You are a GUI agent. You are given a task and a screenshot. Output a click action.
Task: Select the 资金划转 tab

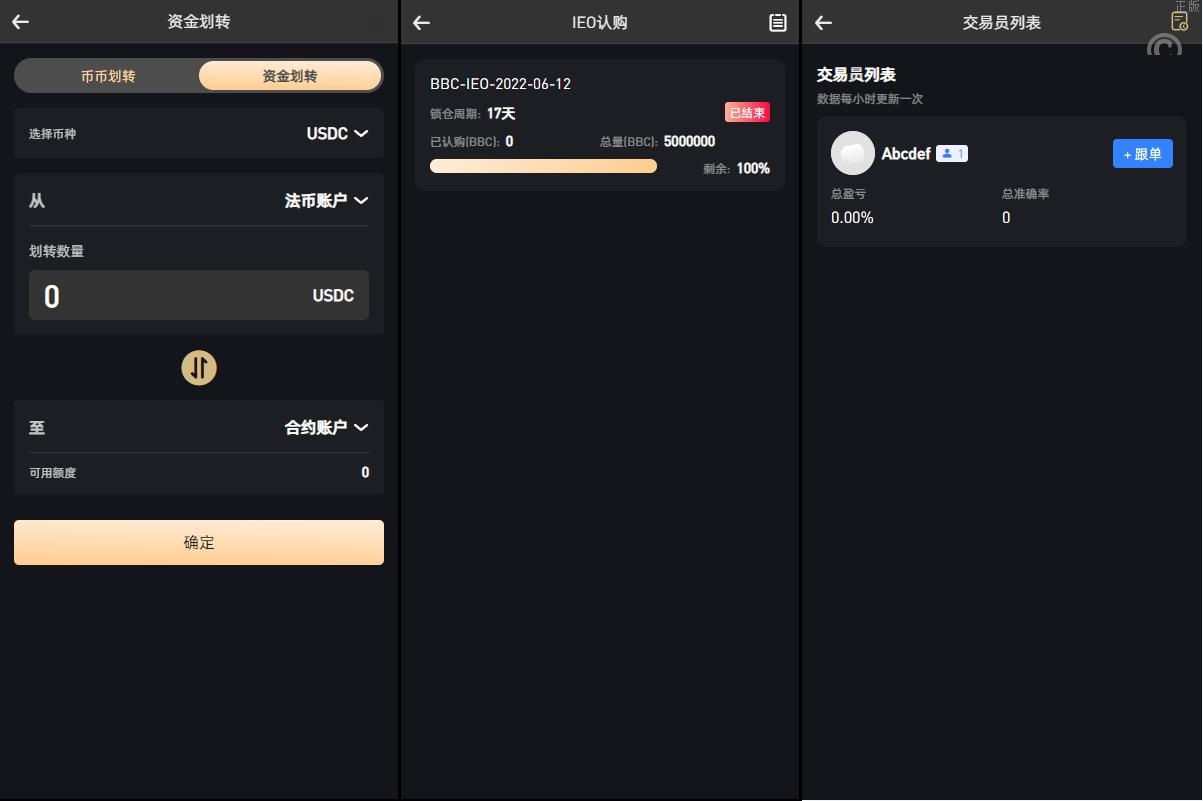pos(290,76)
